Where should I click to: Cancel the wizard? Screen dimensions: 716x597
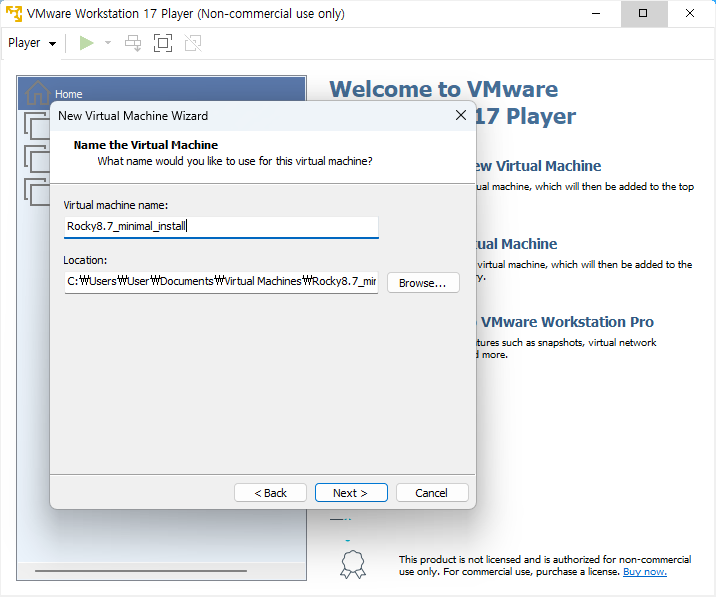point(432,493)
